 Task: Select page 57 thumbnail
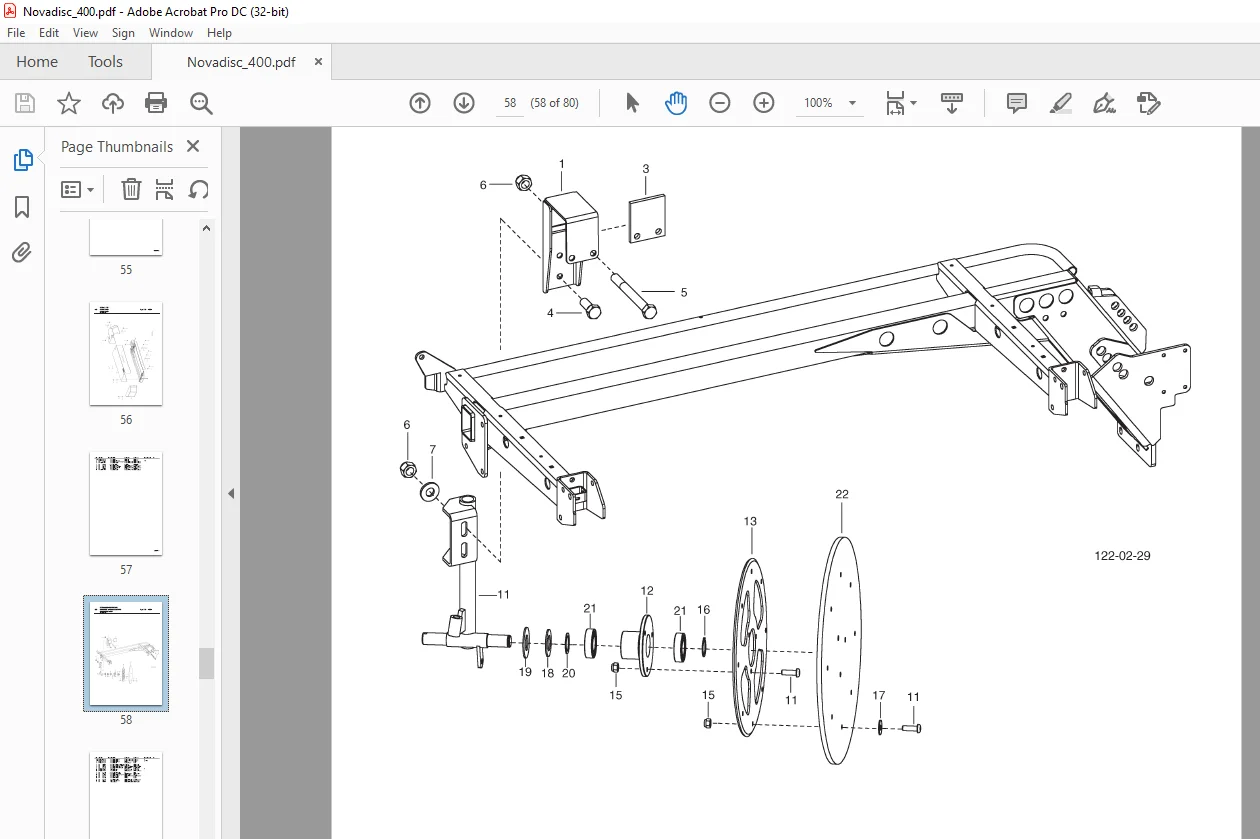pos(126,504)
